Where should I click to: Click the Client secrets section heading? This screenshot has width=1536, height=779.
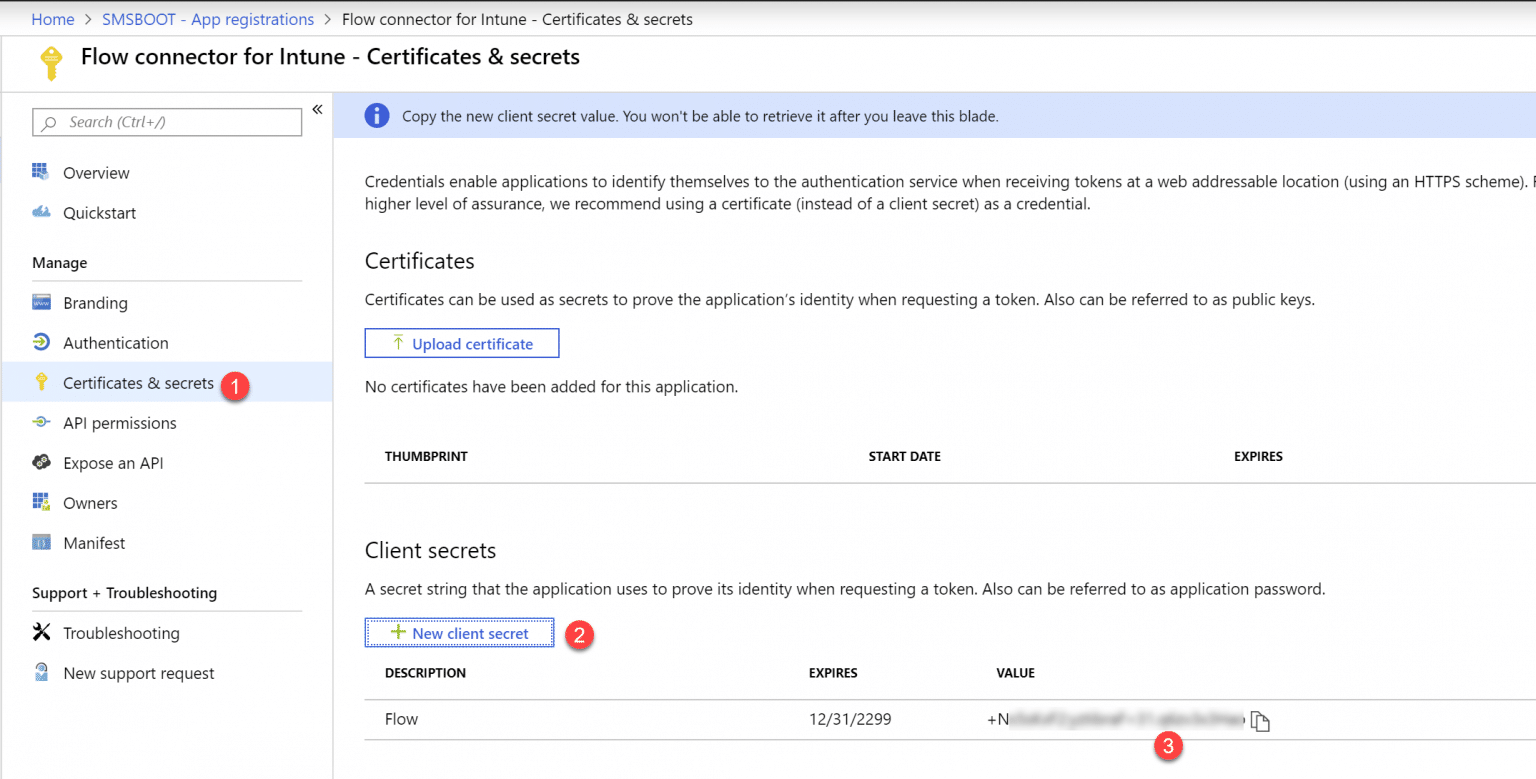point(431,551)
